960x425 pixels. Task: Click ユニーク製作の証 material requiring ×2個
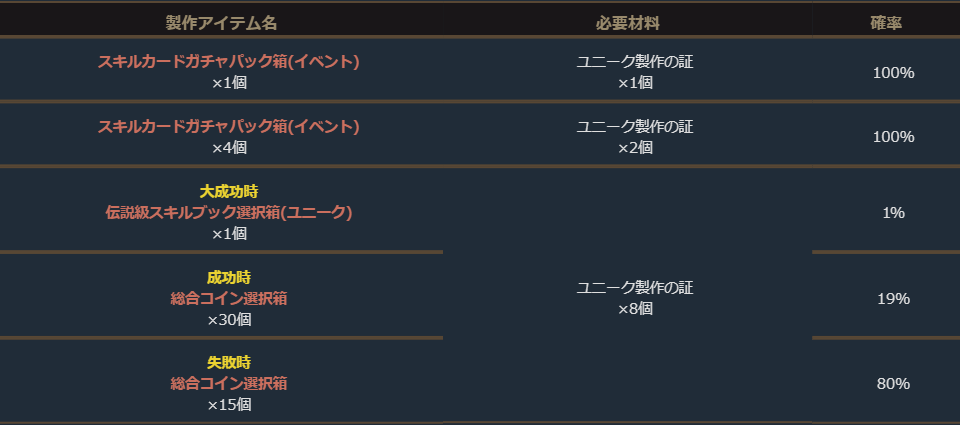[635, 127]
